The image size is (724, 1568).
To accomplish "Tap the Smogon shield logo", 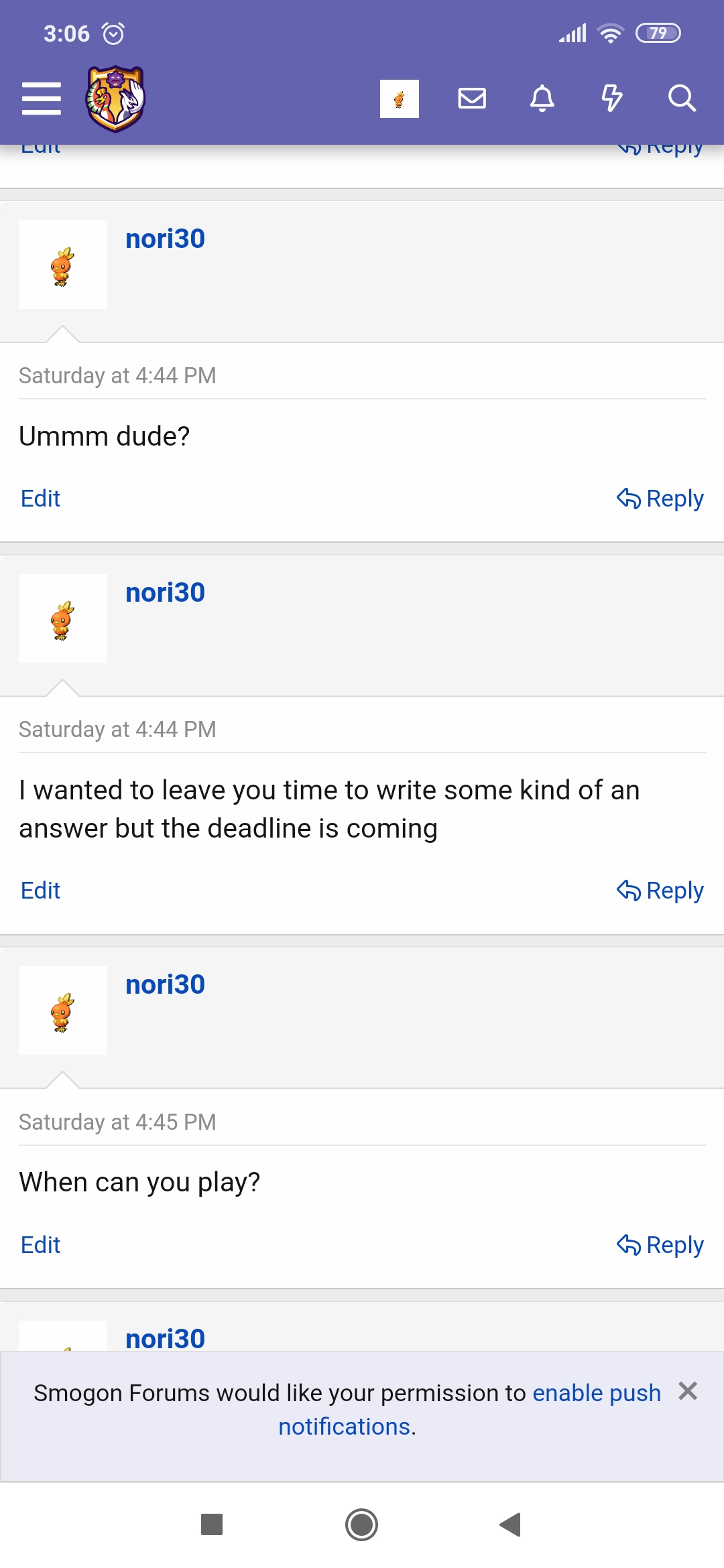I will [115, 99].
